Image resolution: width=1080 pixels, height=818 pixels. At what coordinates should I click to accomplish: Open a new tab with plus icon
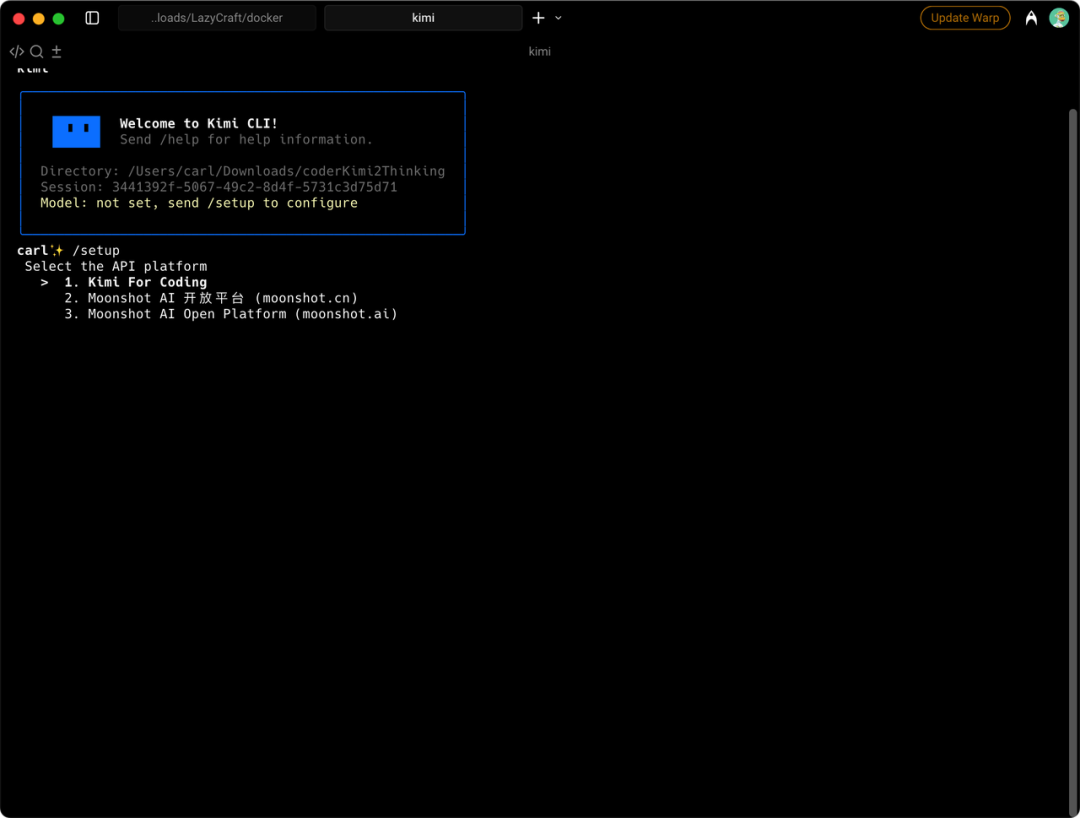click(x=538, y=18)
